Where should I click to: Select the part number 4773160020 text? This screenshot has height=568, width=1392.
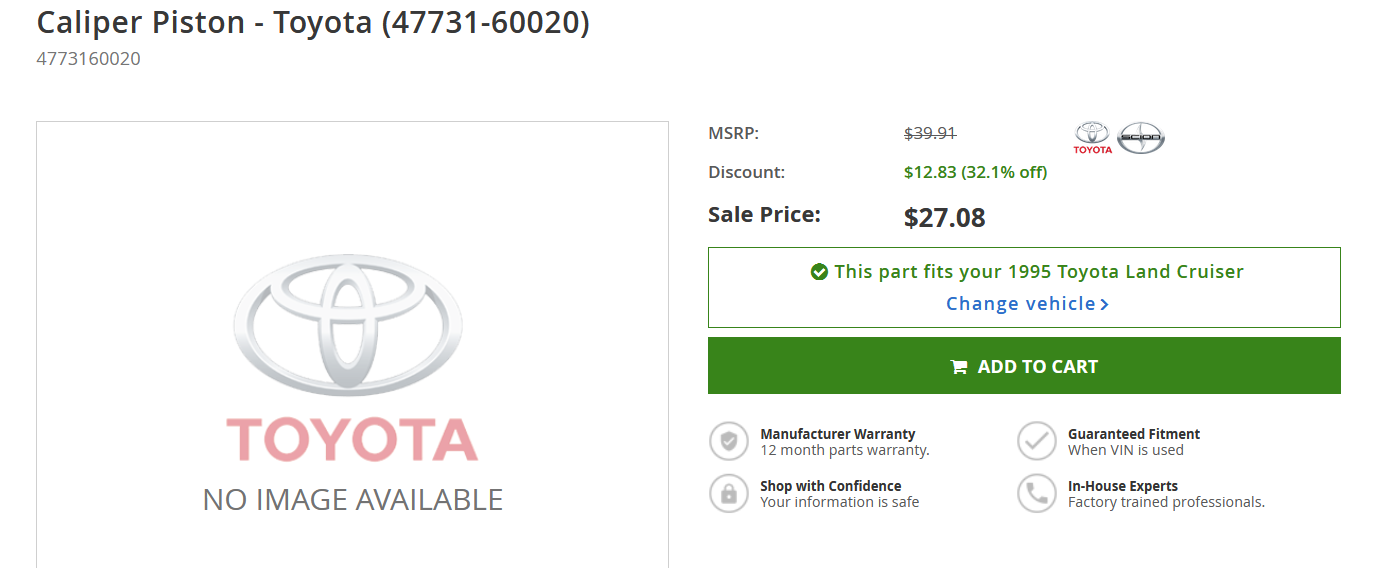tap(88, 59)
